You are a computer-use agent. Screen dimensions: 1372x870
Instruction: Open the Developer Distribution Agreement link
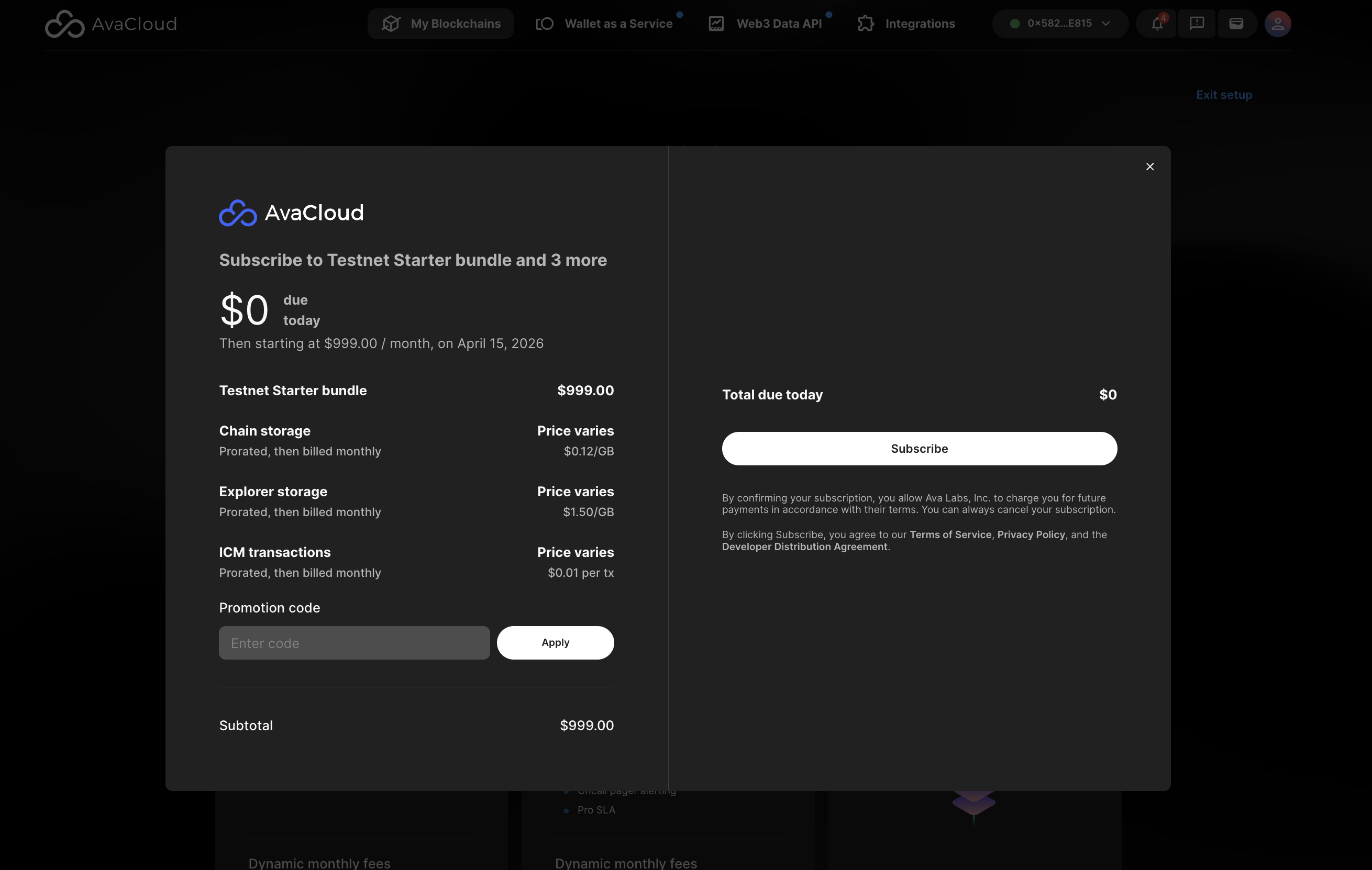pyautogui.click(x=804, y=546)
